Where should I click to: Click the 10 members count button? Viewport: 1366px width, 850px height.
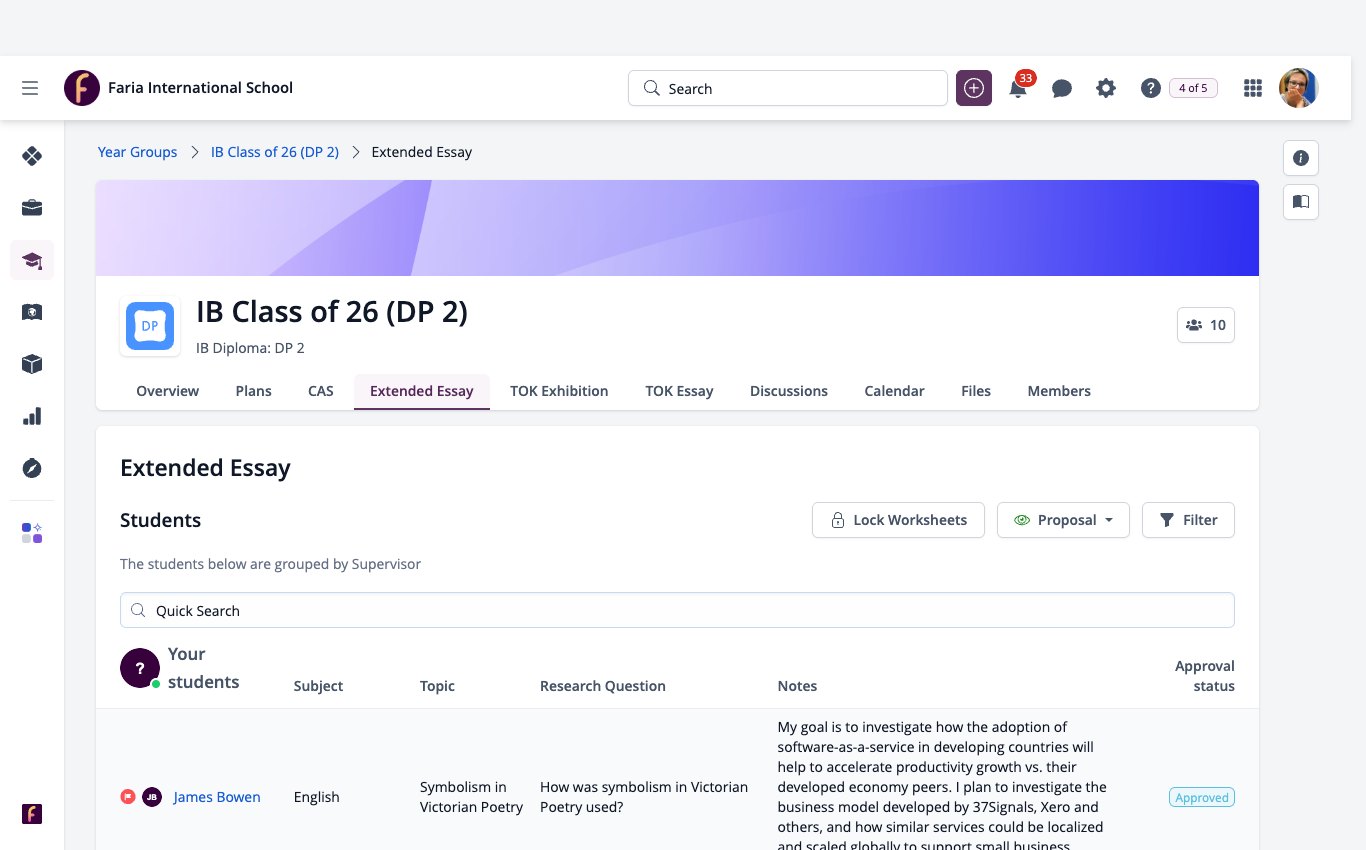(1206, 325)
